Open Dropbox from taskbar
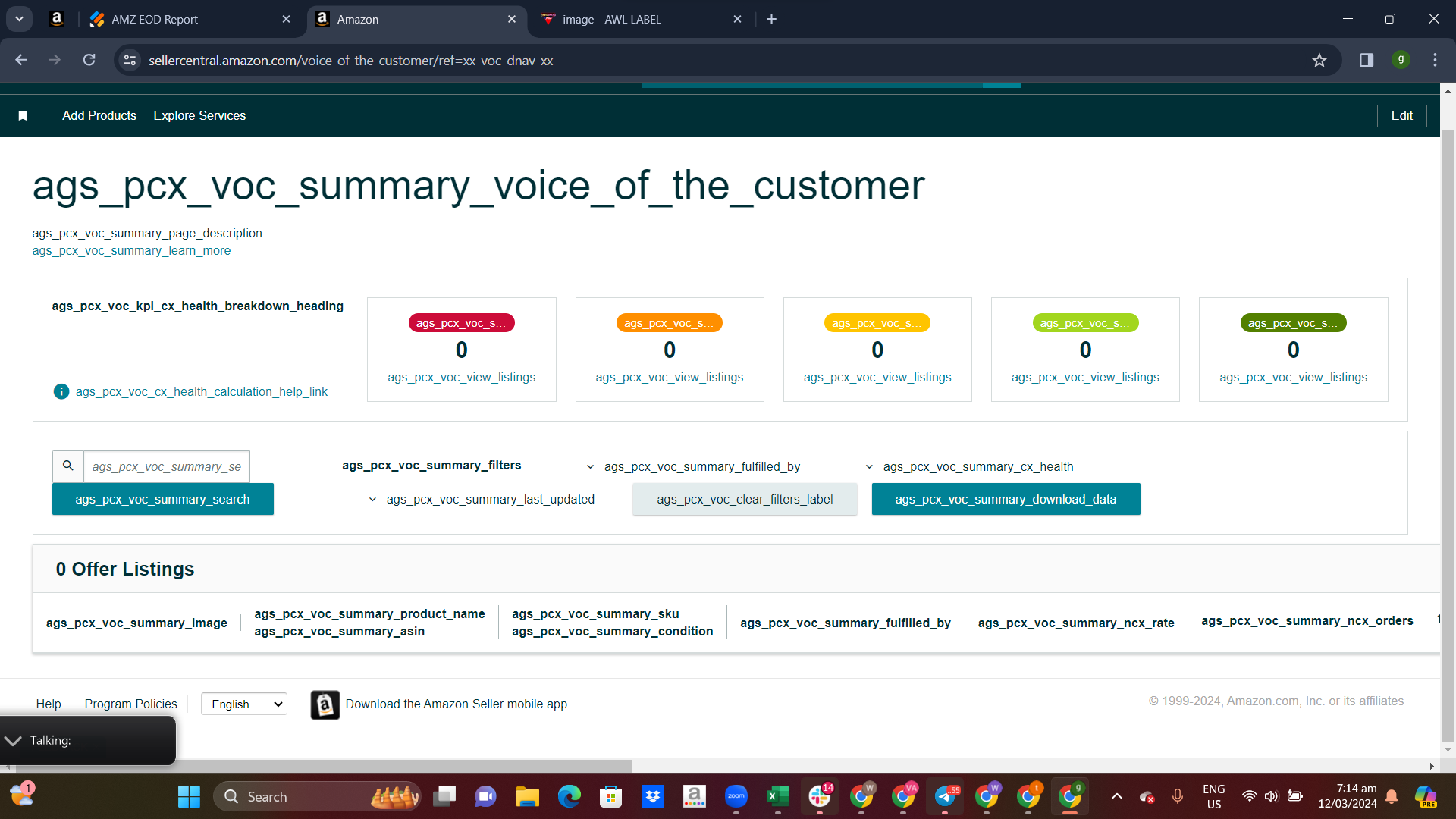 tap(652, 796)
